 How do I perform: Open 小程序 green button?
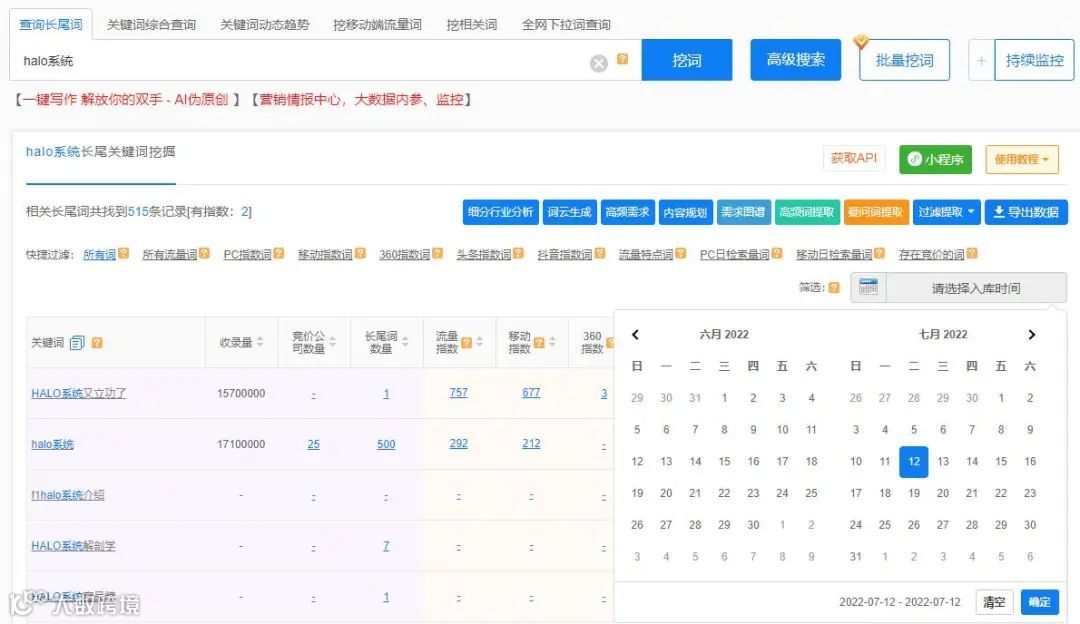tap(935, 159)
